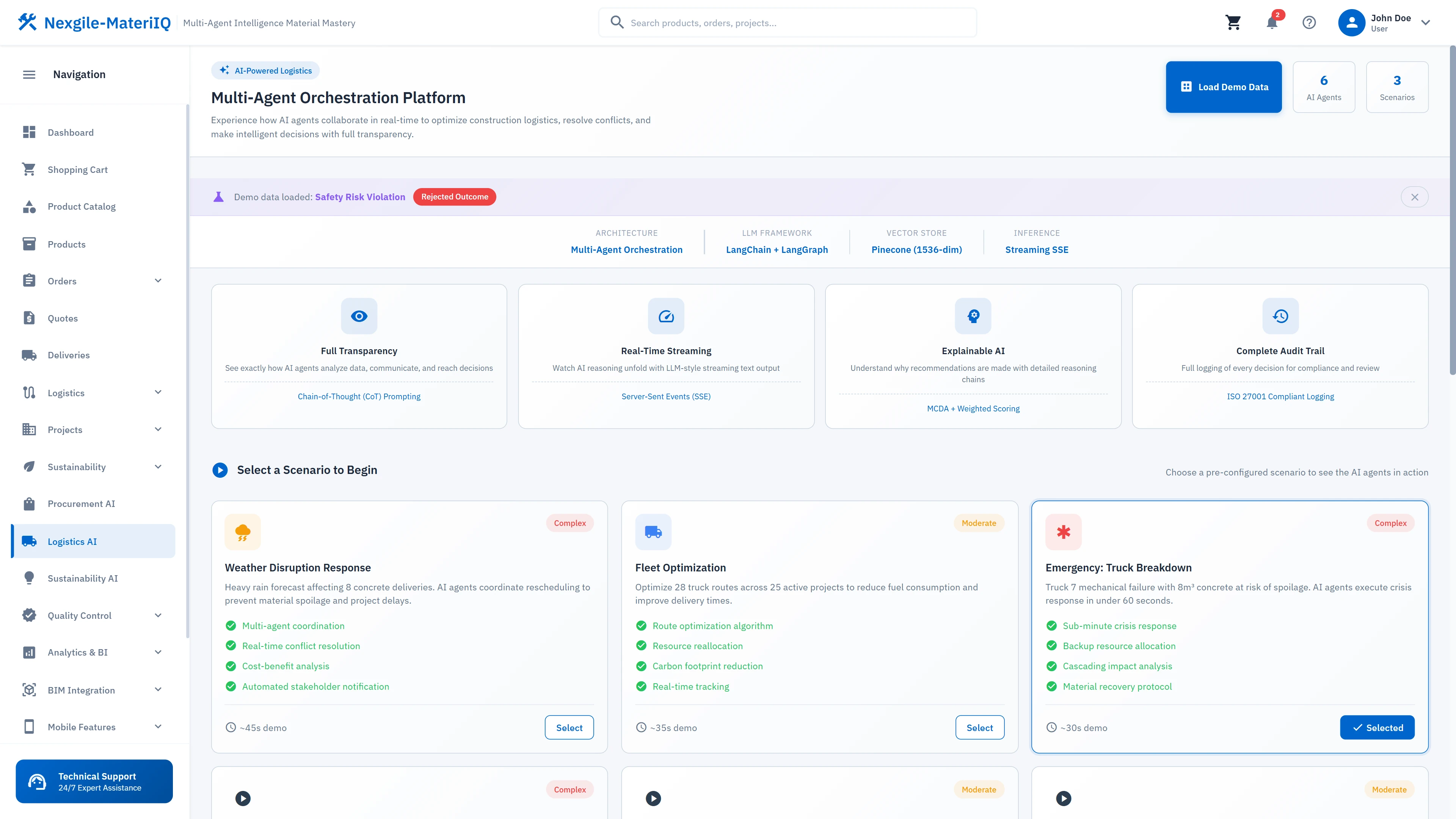Image resolution: width=1456 pixels, height=819 pixels.
Task: Open the shopping cart icon in header
Action: [x=1233, y=23]
